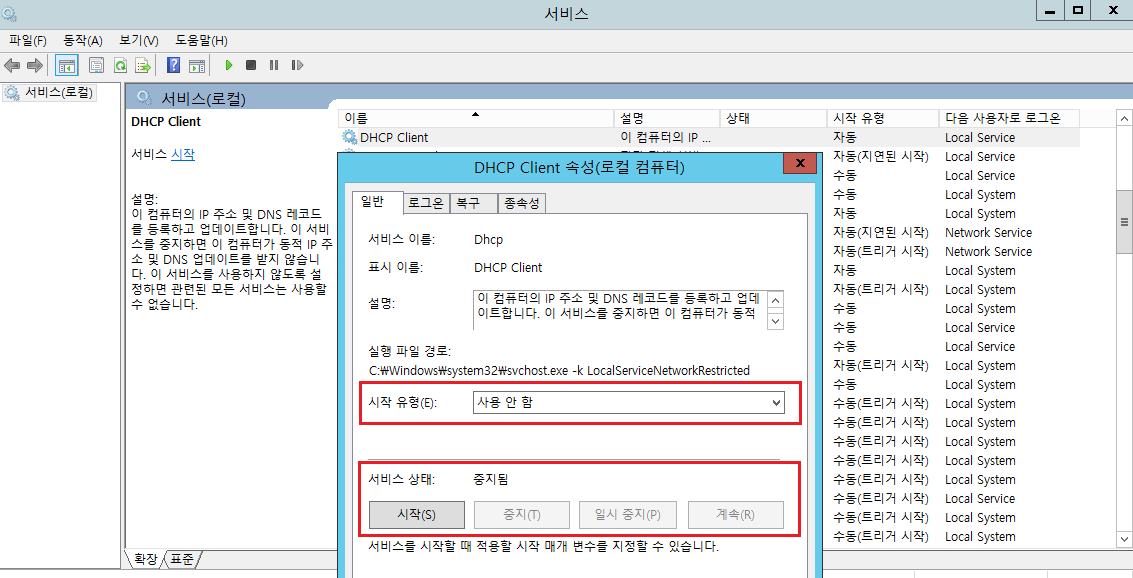Restart service with the toolbar restart icon
The width and height of the screenshot is (1133, 578).
[297, 65]
